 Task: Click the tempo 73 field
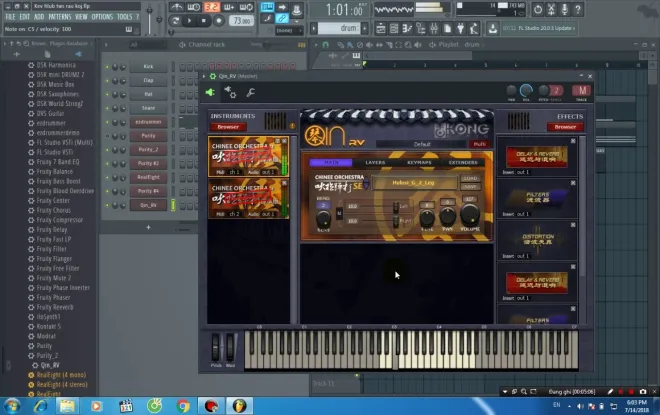[241, 21]
